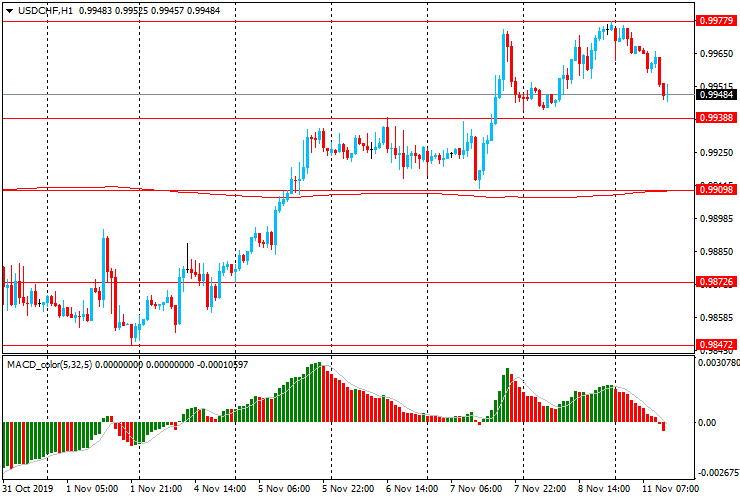The height and width of the screenshot is (500, 740).
Task: Select the 7 Nov 06:00 time label
Action: (x=476, y=490)
